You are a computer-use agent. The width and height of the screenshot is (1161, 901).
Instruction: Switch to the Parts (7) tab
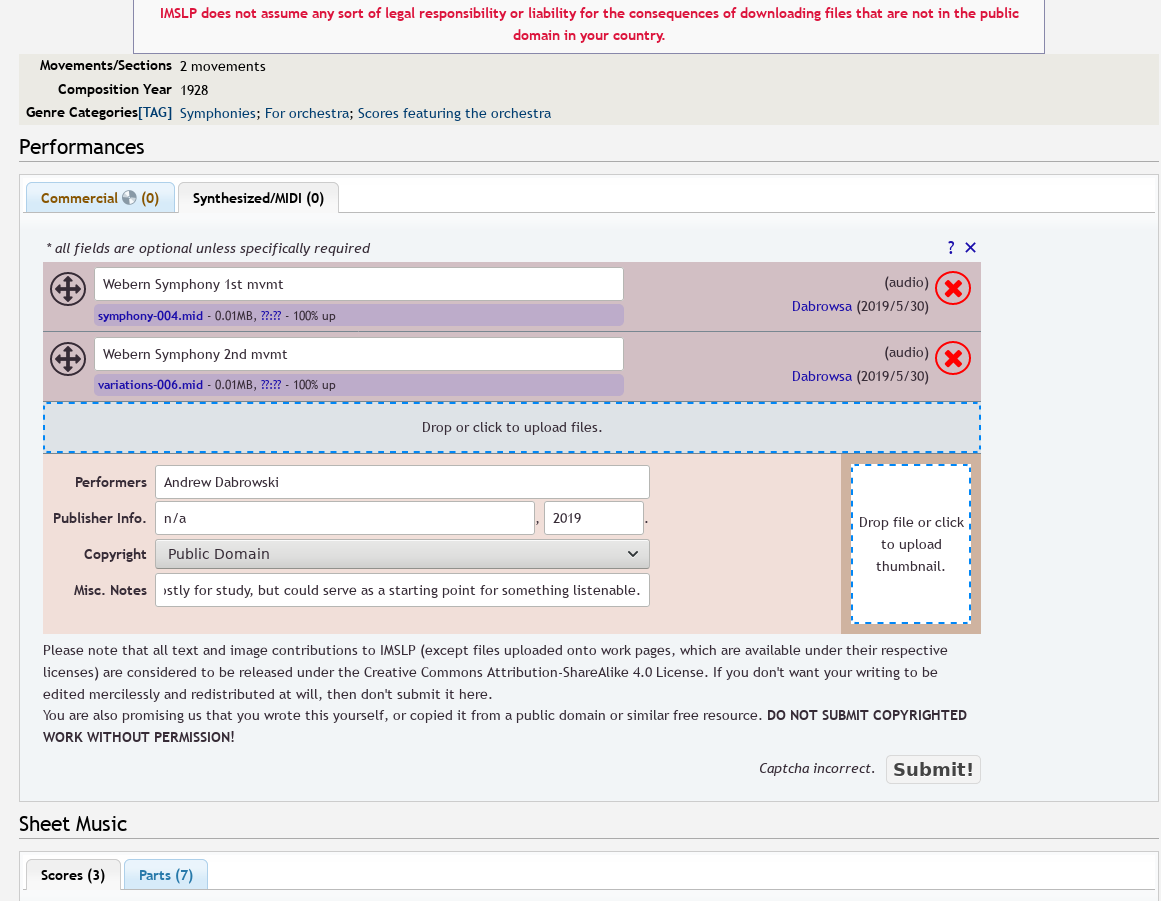166,875
